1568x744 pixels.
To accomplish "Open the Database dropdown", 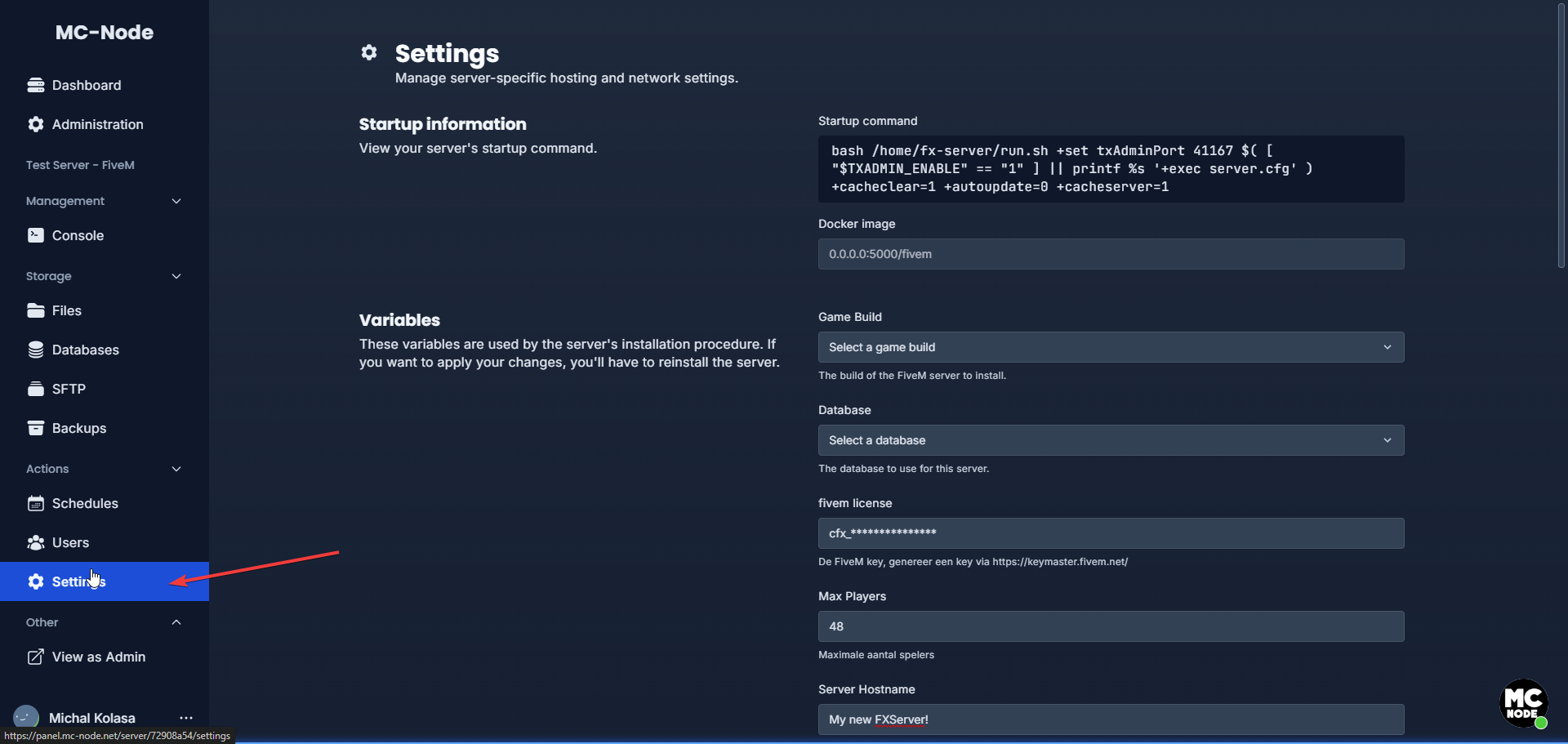I will pyautogui.click(x=1111, y=440).
